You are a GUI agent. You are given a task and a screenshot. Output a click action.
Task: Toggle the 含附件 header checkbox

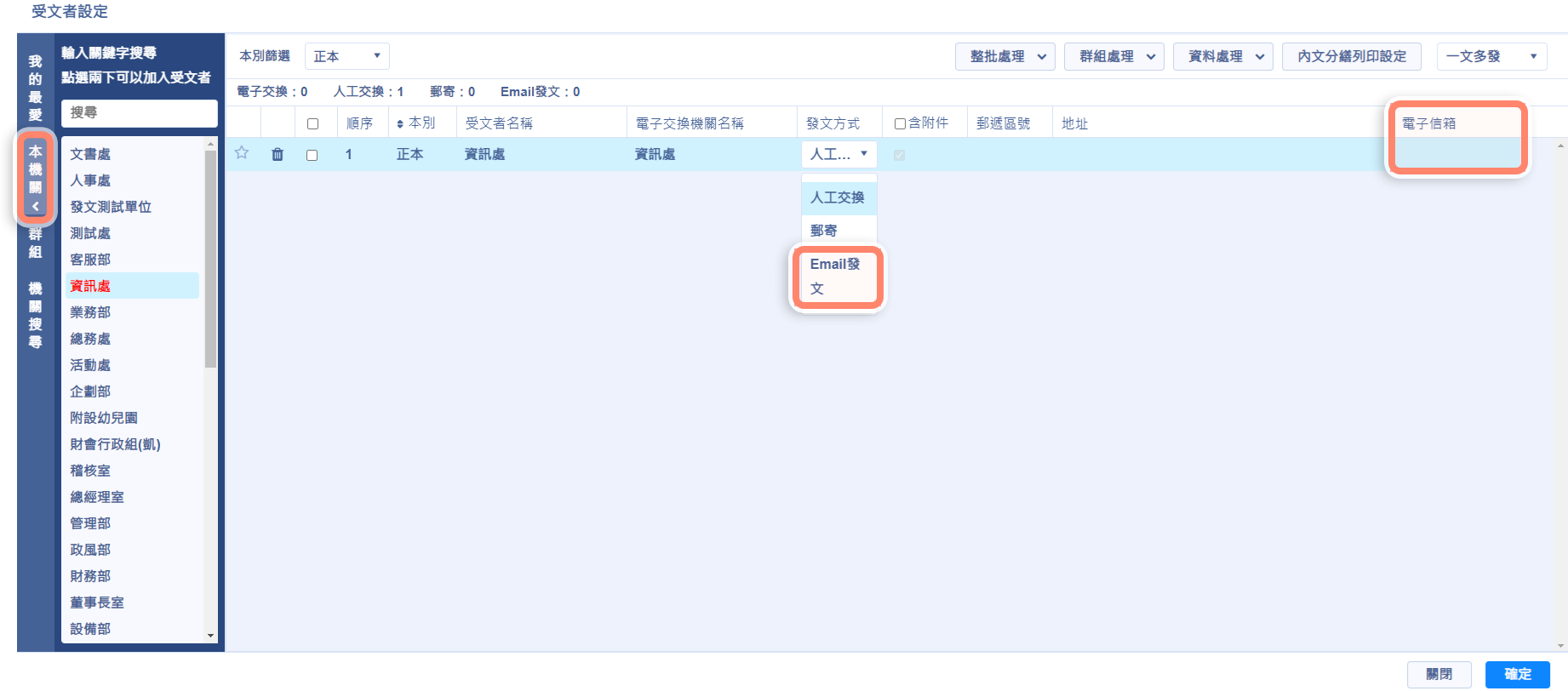[x=900, y=124]
